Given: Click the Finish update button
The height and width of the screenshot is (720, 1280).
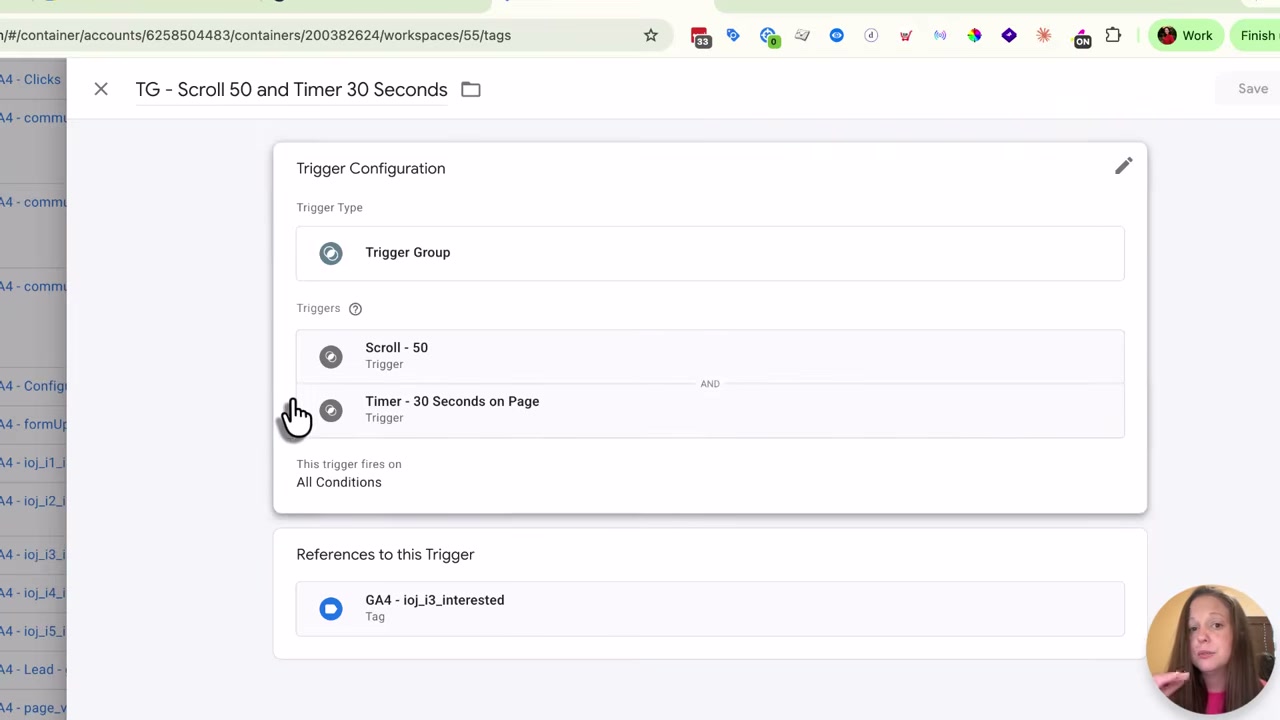Looking at the screenshot, I should pos(1257,35).
